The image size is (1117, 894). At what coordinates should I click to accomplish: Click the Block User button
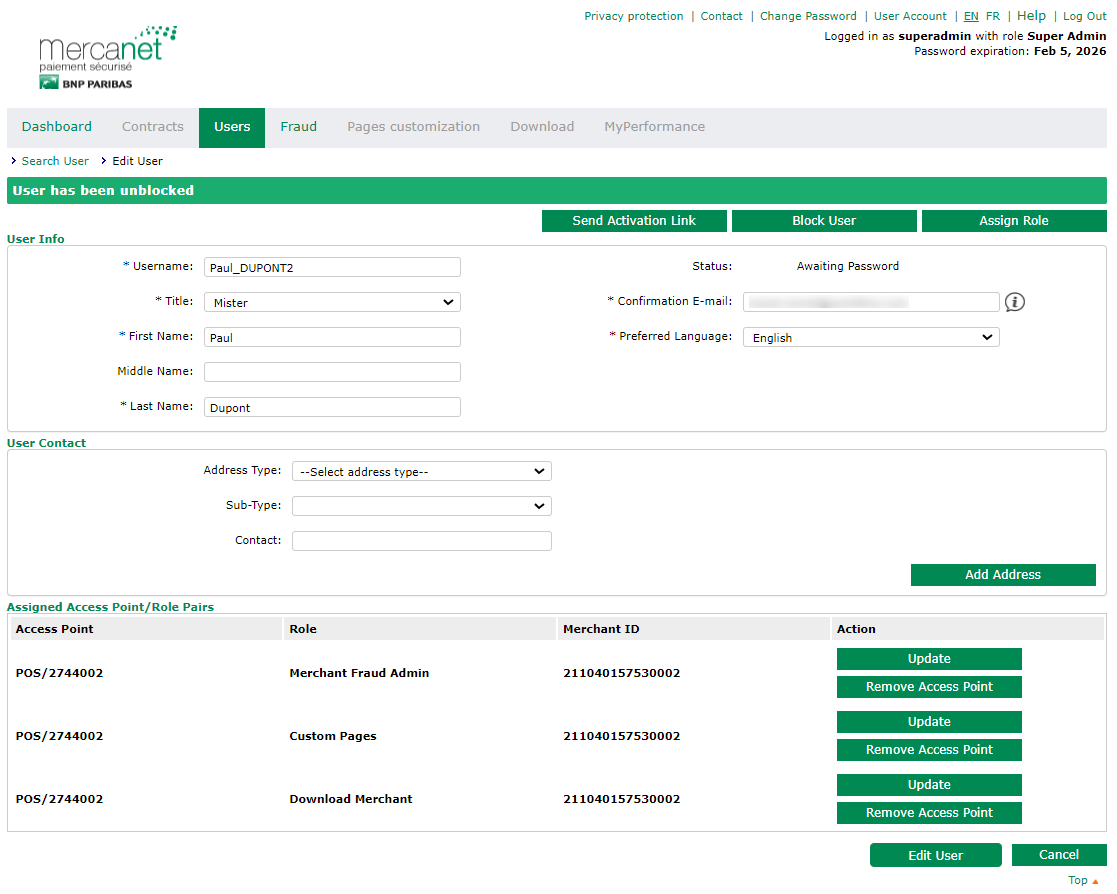pyautogui.click(x=824, y=221)
